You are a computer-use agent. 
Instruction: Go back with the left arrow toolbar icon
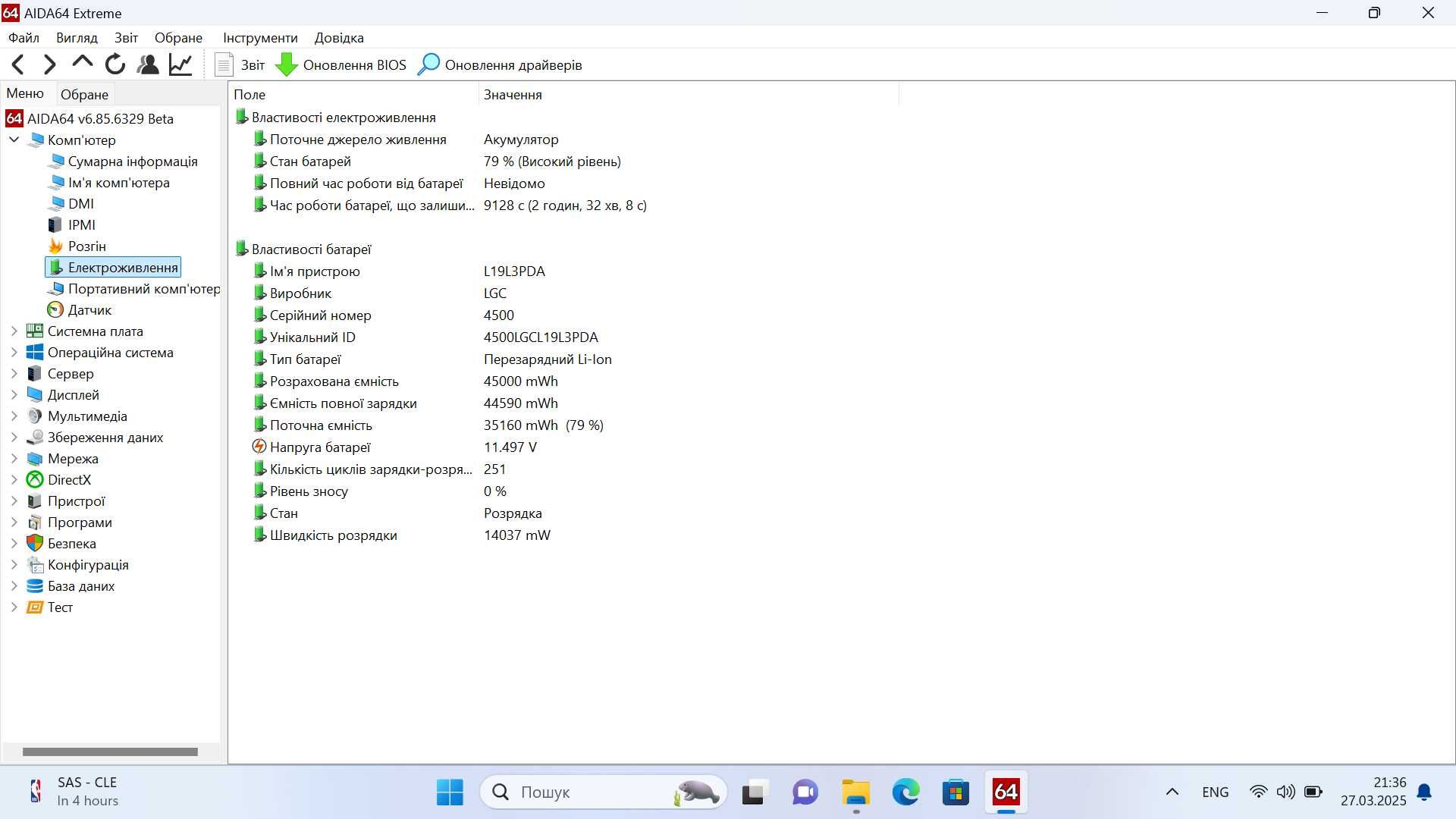point(18,64)
